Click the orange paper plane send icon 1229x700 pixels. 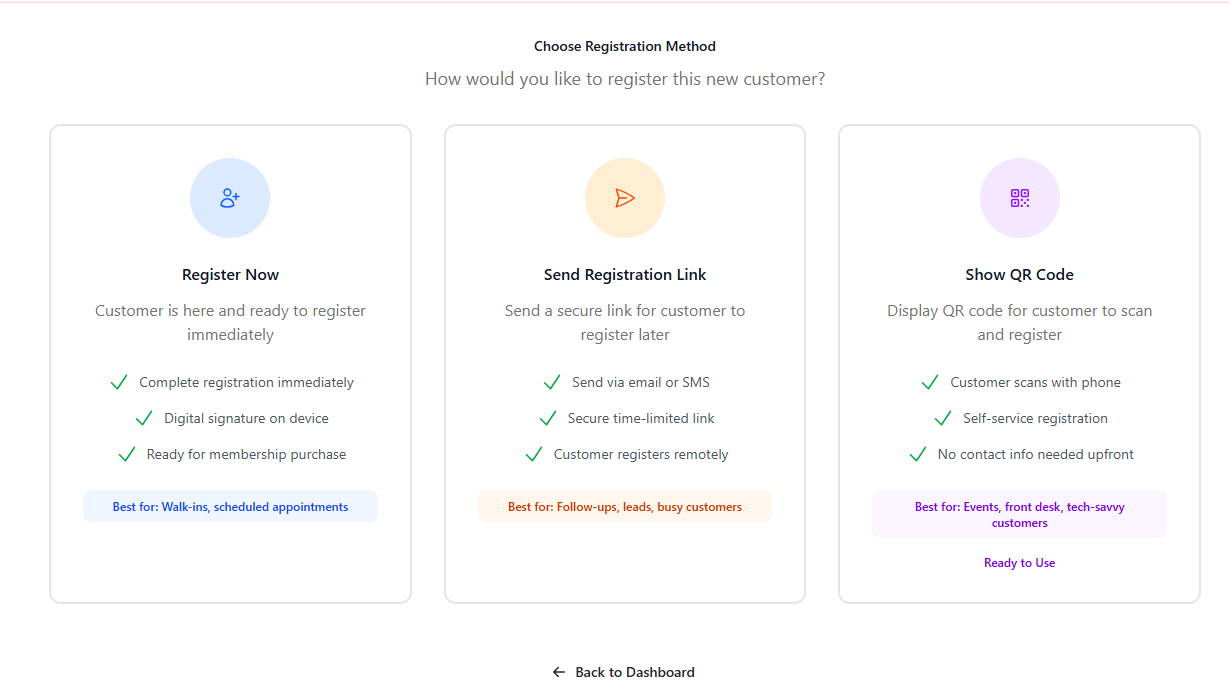tap(625, 198)
